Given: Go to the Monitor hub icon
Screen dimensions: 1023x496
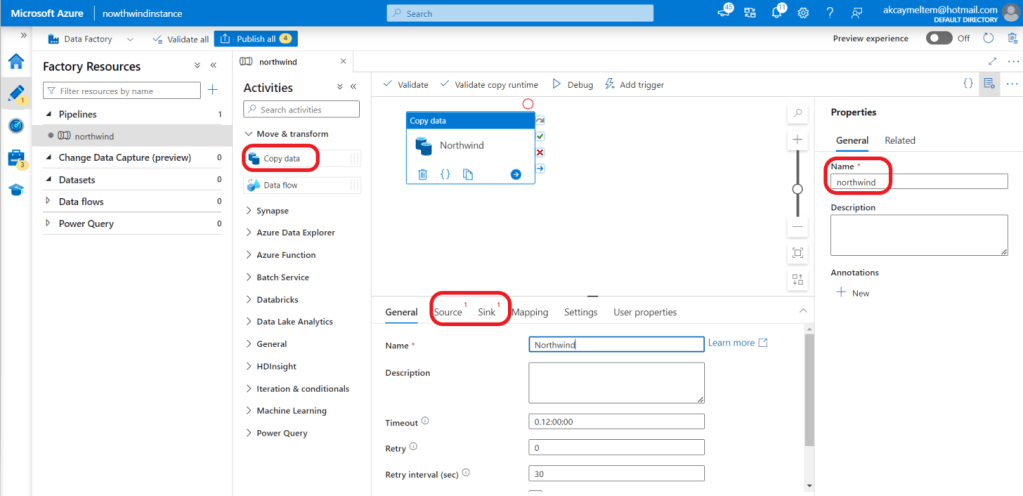Looking at the screenshot, I should click(16, 125).
